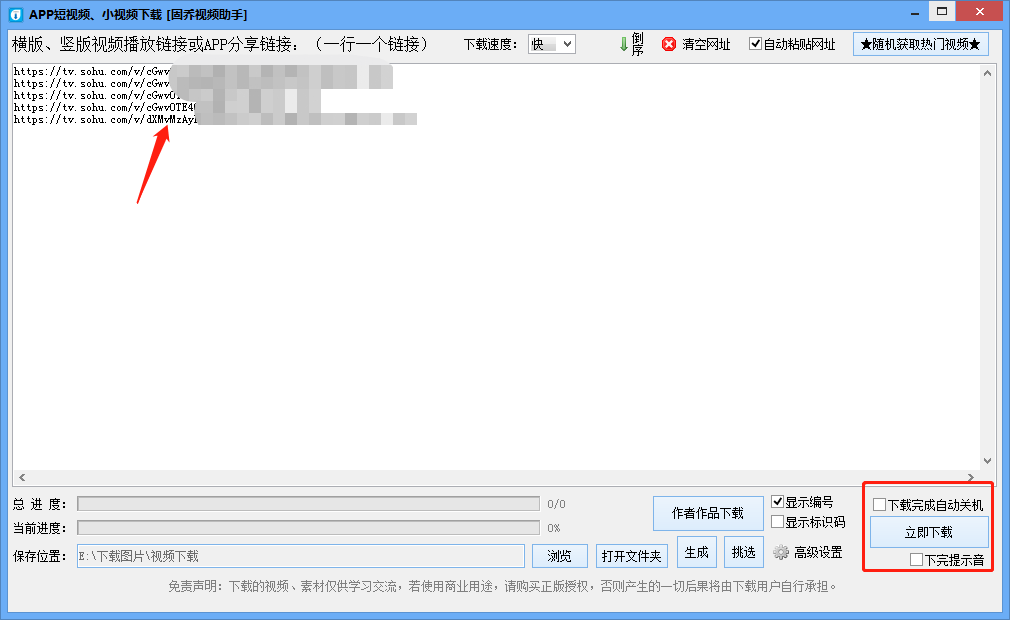
Task: Click the app icon in title bar
Action: click(x=15, y=14)
